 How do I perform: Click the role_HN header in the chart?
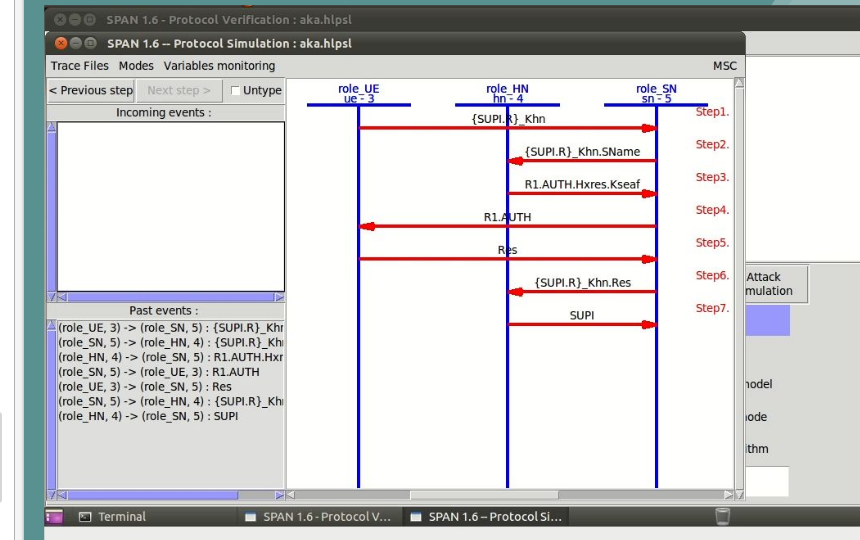point(507,93)
